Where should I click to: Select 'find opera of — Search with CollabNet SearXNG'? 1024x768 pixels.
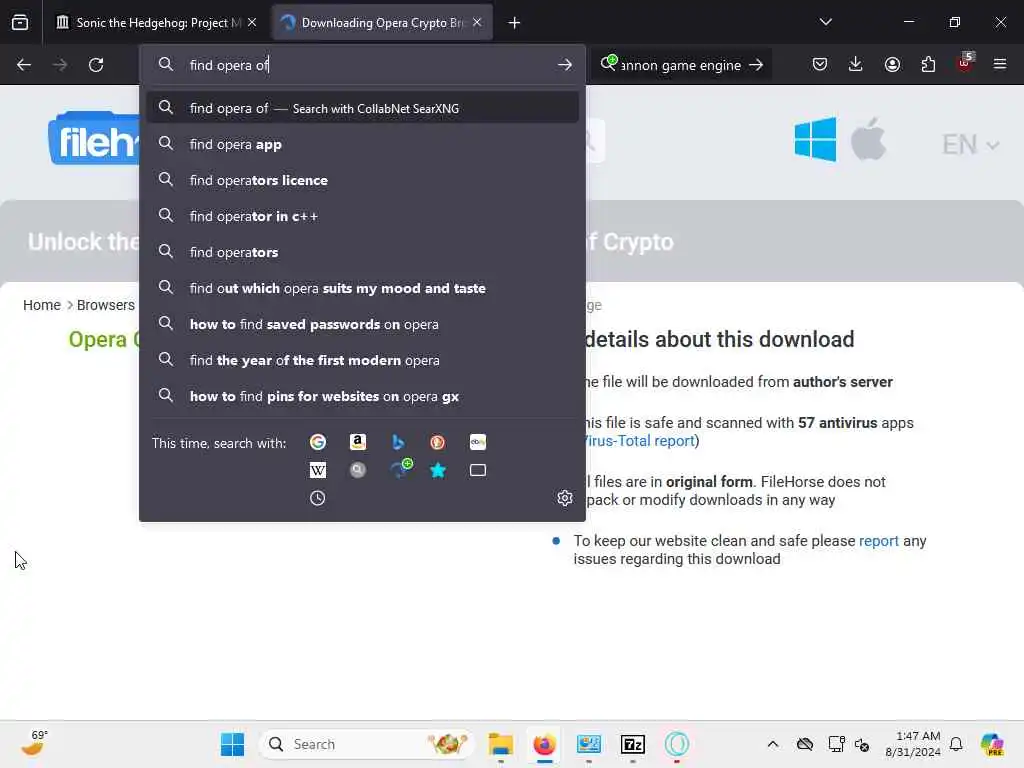362,108
